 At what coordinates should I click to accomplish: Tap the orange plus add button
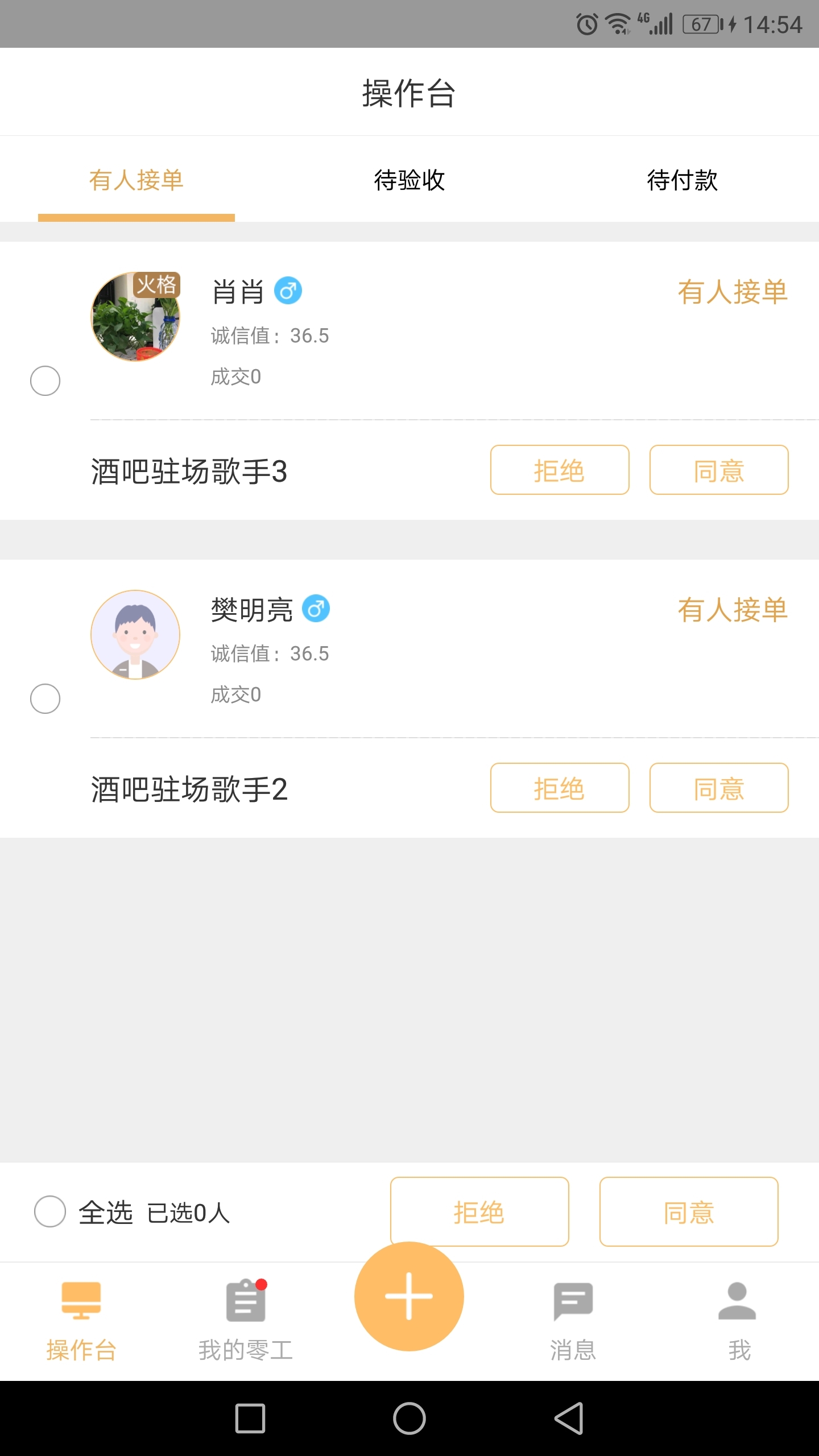click(x=409, y=1296)
